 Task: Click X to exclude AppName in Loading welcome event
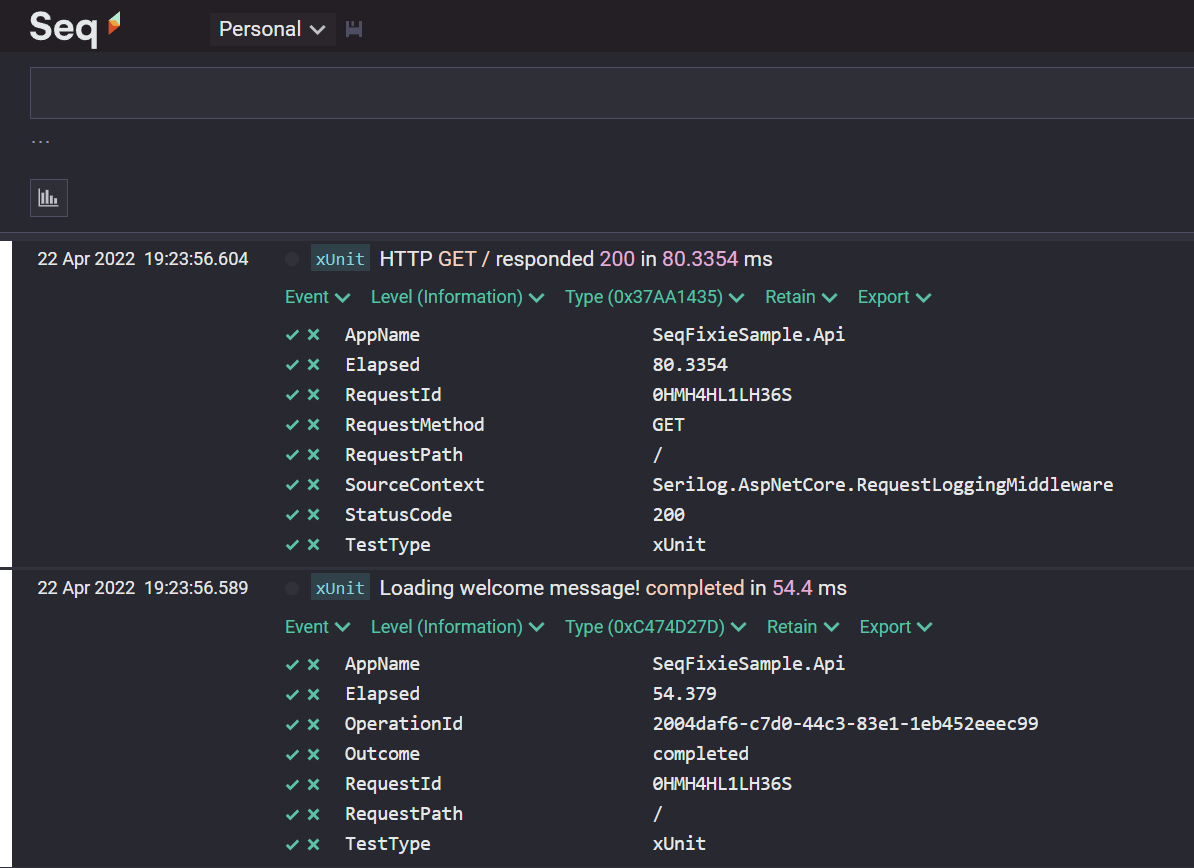pyautogui.click(x=313, y=664)
